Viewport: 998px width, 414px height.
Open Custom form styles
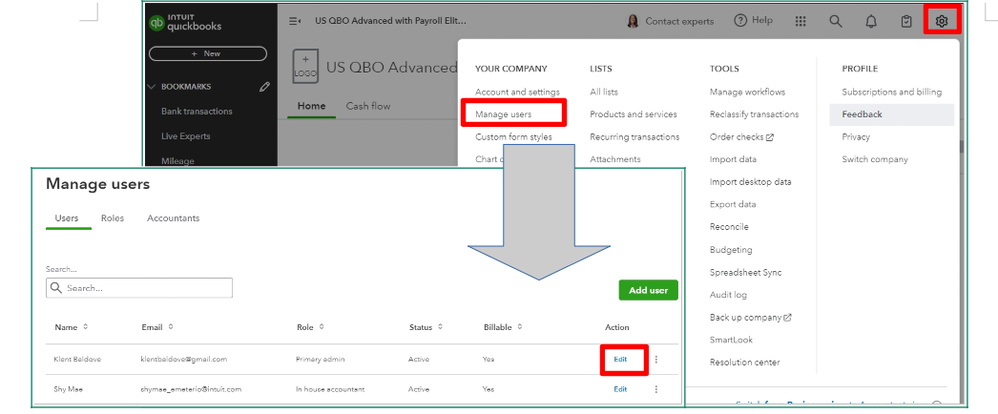click(x=514, y=136)
